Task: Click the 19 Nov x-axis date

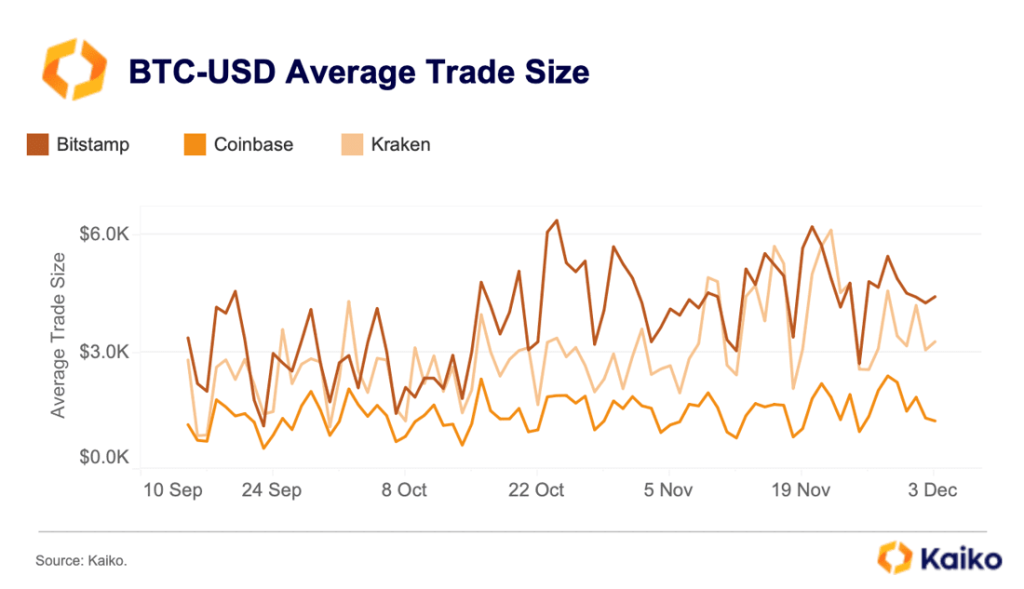Action: 800,491
